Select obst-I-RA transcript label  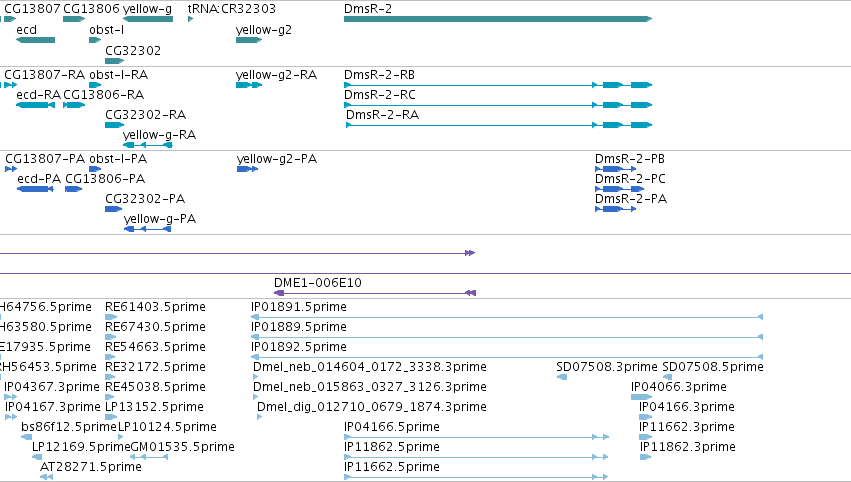(118, 74)
